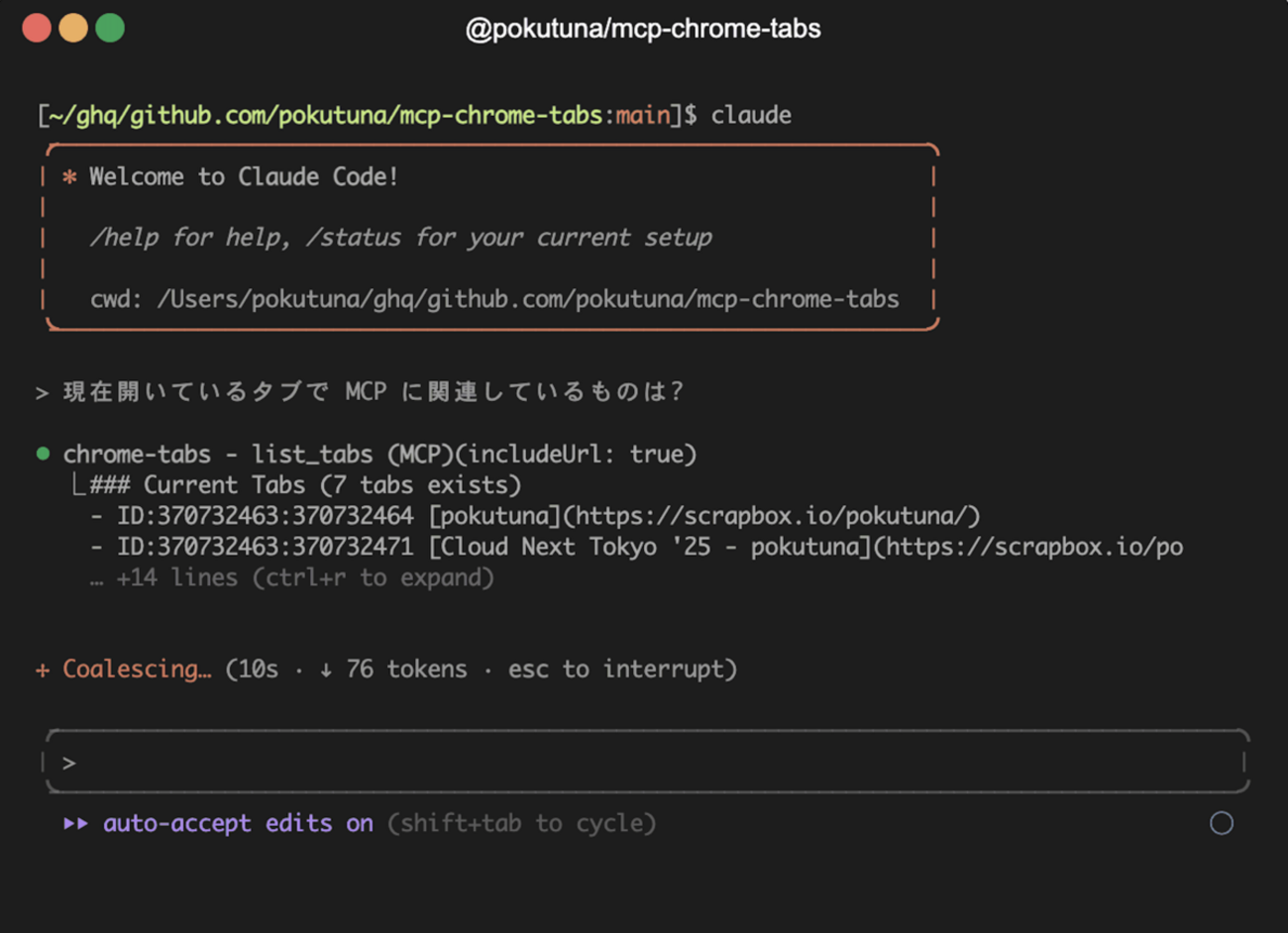This screenshot has height=933, width=1288.
Task: Click the '(shift+tab to cycle)' hint
Action: (521, 823)
